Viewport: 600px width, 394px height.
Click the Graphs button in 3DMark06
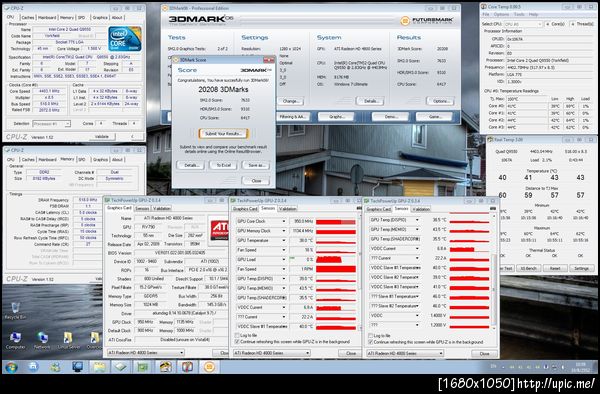coord(337,117)
